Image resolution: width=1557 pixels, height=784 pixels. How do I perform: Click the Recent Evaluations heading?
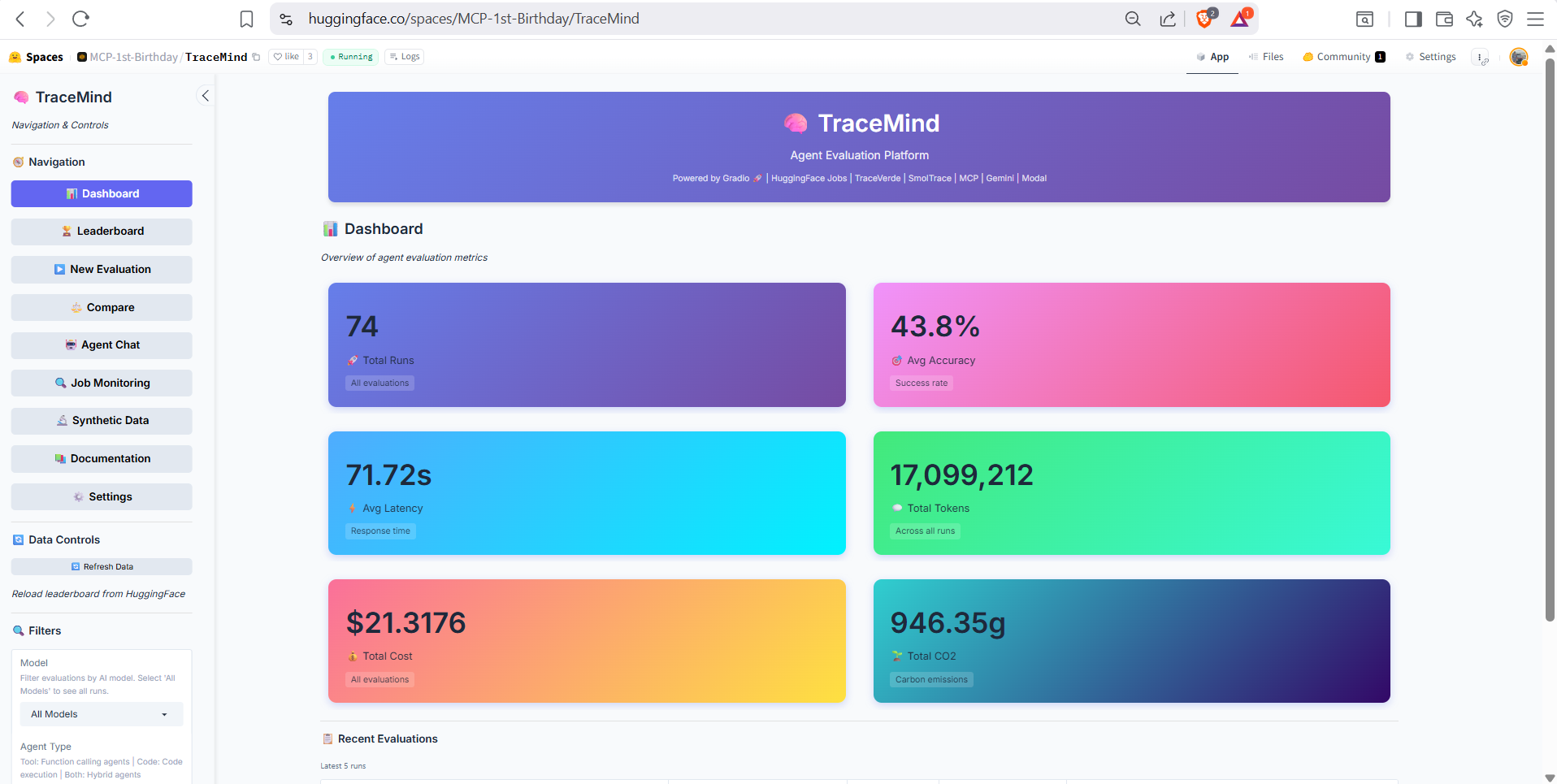coord(388,739)
